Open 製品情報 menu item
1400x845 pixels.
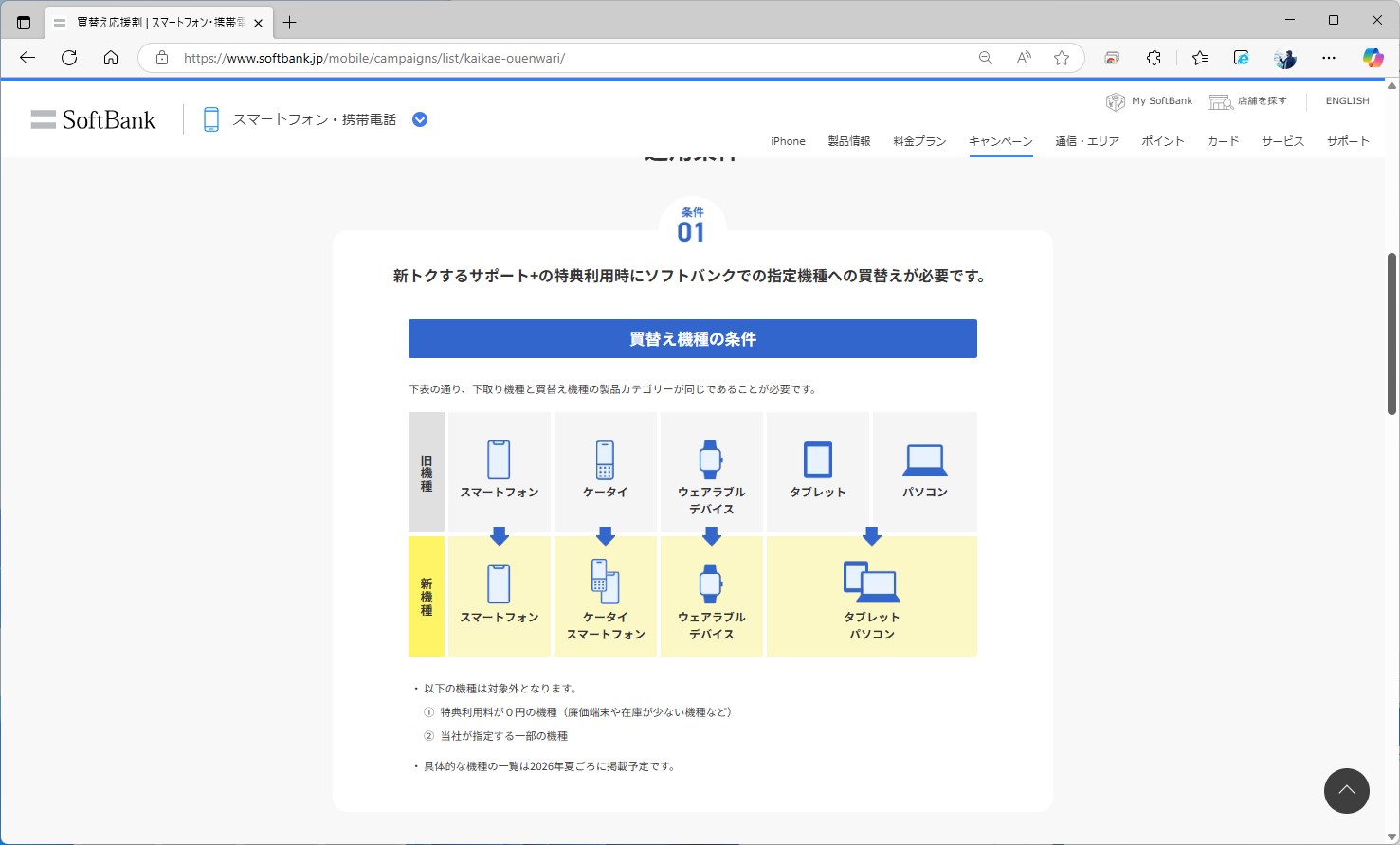pos(849,141)
